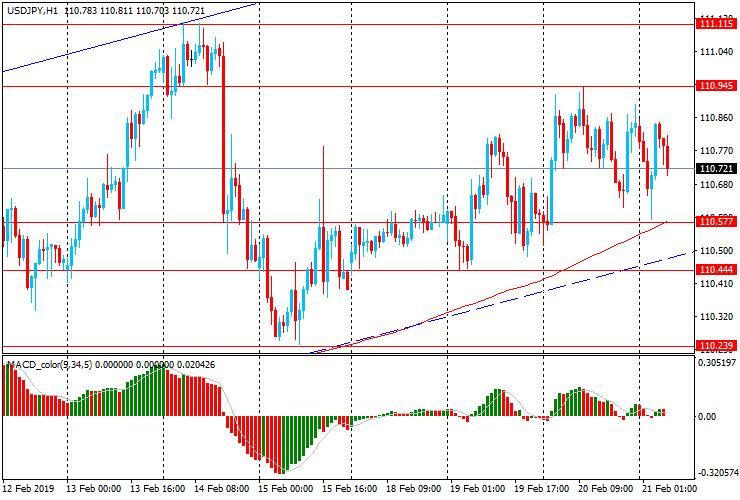Viewport: 740px width, 500px height.
Task: Click the 19 Feb 17:00 time label
Action: (x=541, y=488)
